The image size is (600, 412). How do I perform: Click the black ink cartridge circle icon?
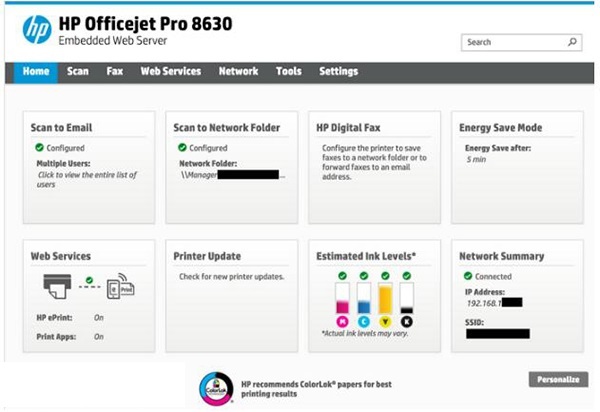[407, 322]
